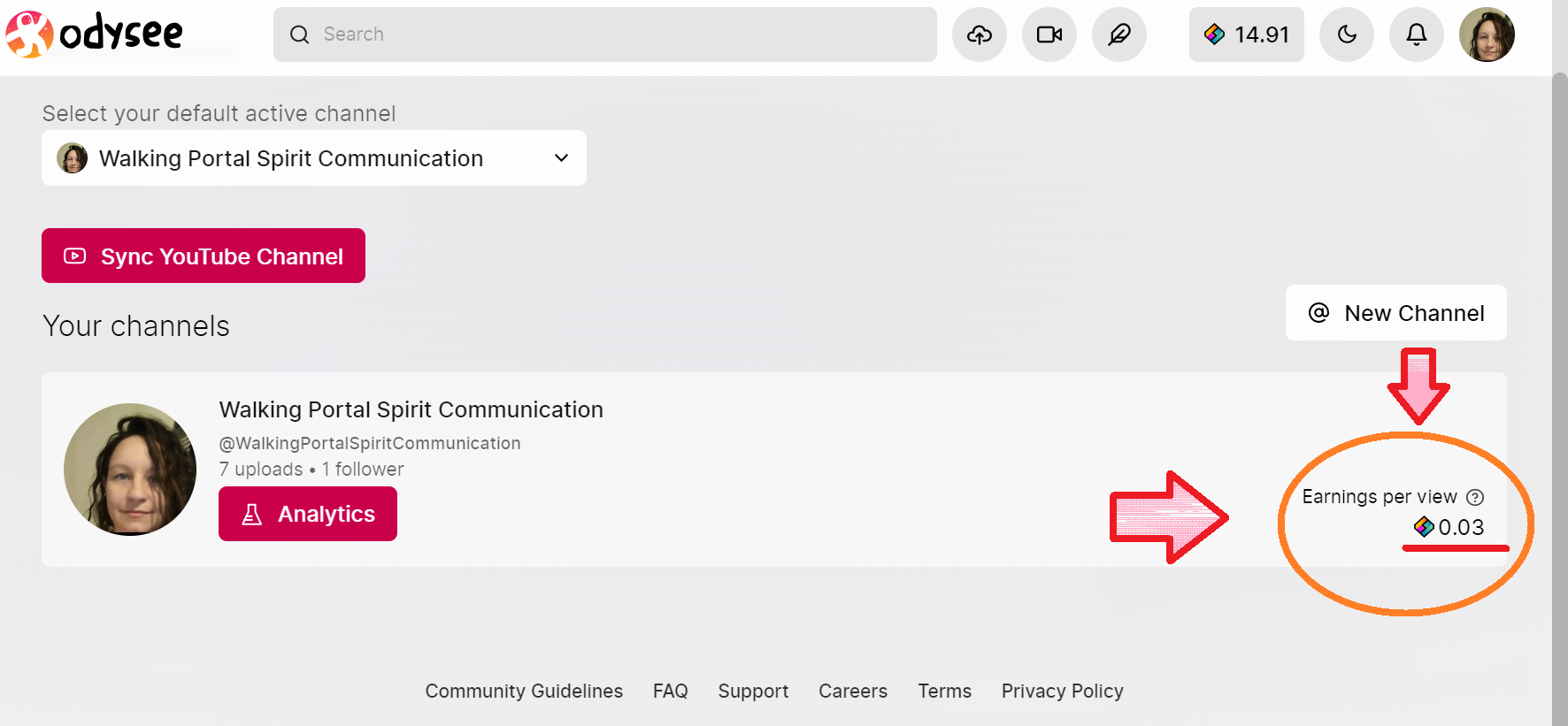Open the FAQ footer link

pos(671,691)
